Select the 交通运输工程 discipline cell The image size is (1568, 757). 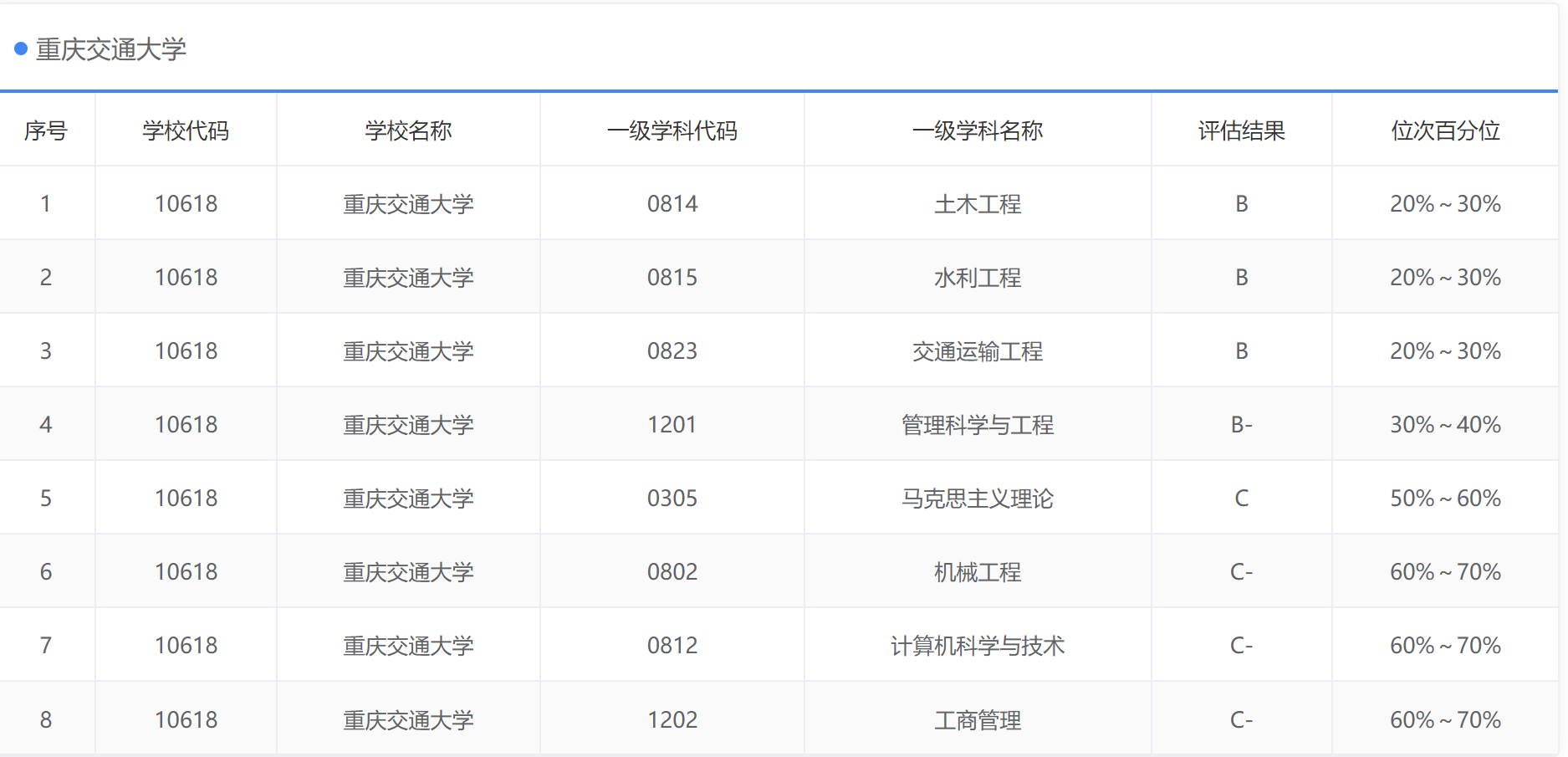click(977, 350)
